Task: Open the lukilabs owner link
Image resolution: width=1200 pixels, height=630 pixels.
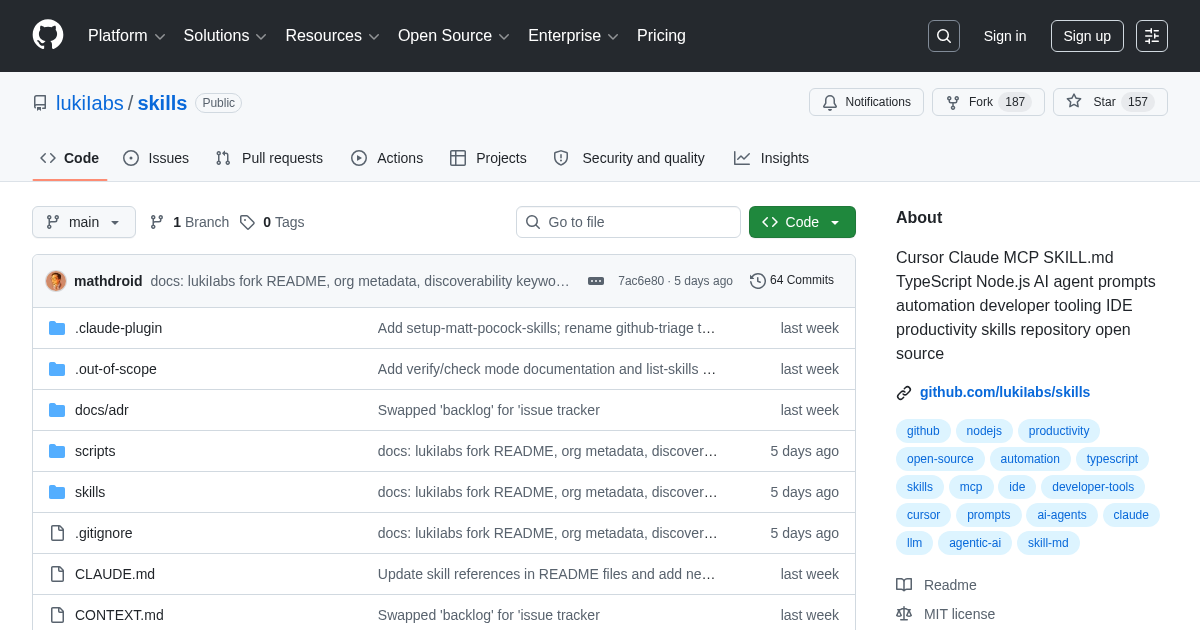Action: pyautogui.click(x=90, y=103)
